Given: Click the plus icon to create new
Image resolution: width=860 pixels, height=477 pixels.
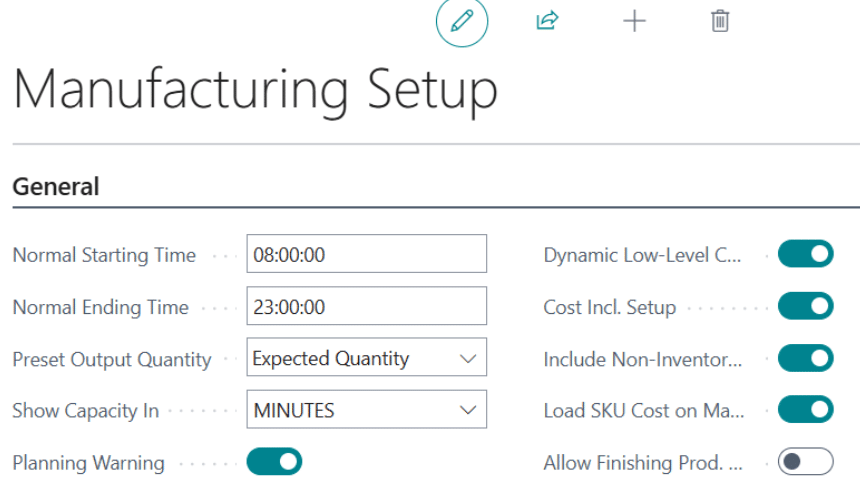Looking at the screenshot, I should 634,21.
